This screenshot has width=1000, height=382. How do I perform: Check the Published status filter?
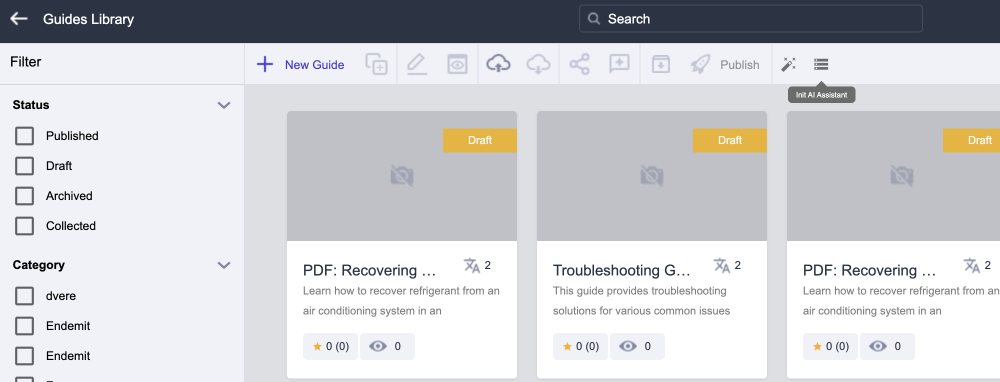[x=24, y=136]
